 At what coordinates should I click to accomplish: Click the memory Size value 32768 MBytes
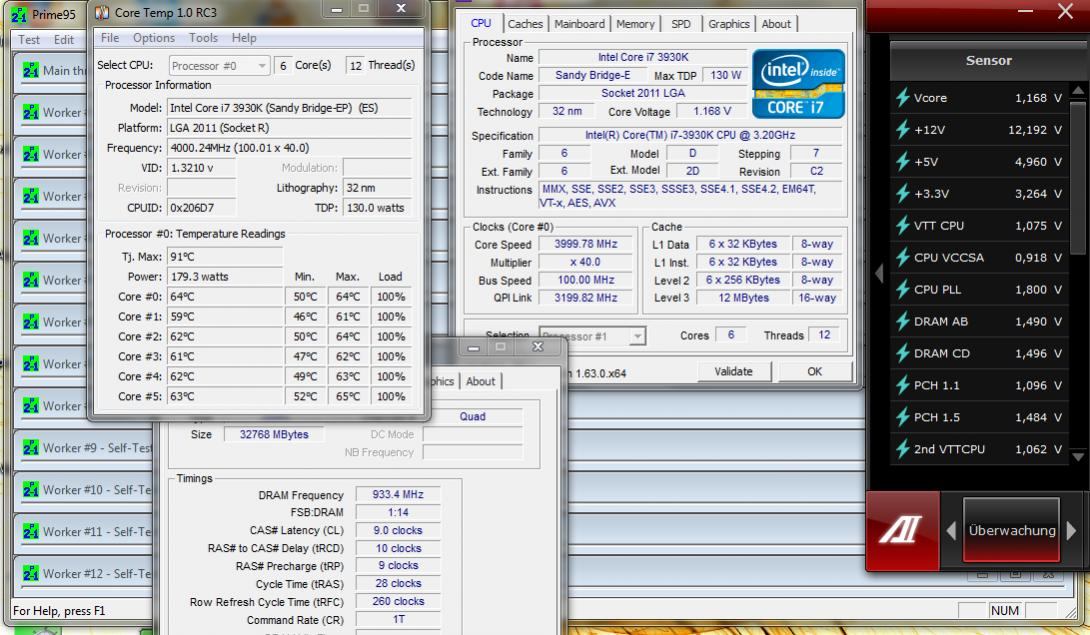click(x=274, y=435)
